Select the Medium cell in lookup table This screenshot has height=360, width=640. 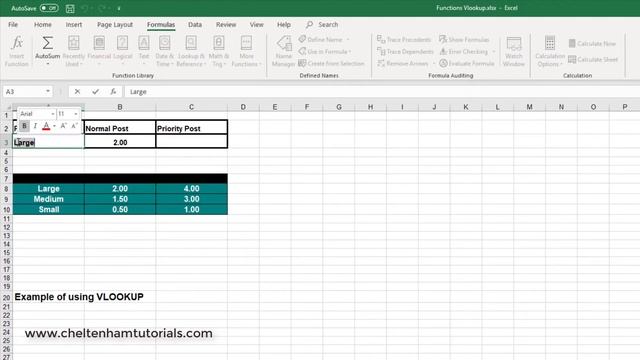pyautogui.click(x=49, y=199)
